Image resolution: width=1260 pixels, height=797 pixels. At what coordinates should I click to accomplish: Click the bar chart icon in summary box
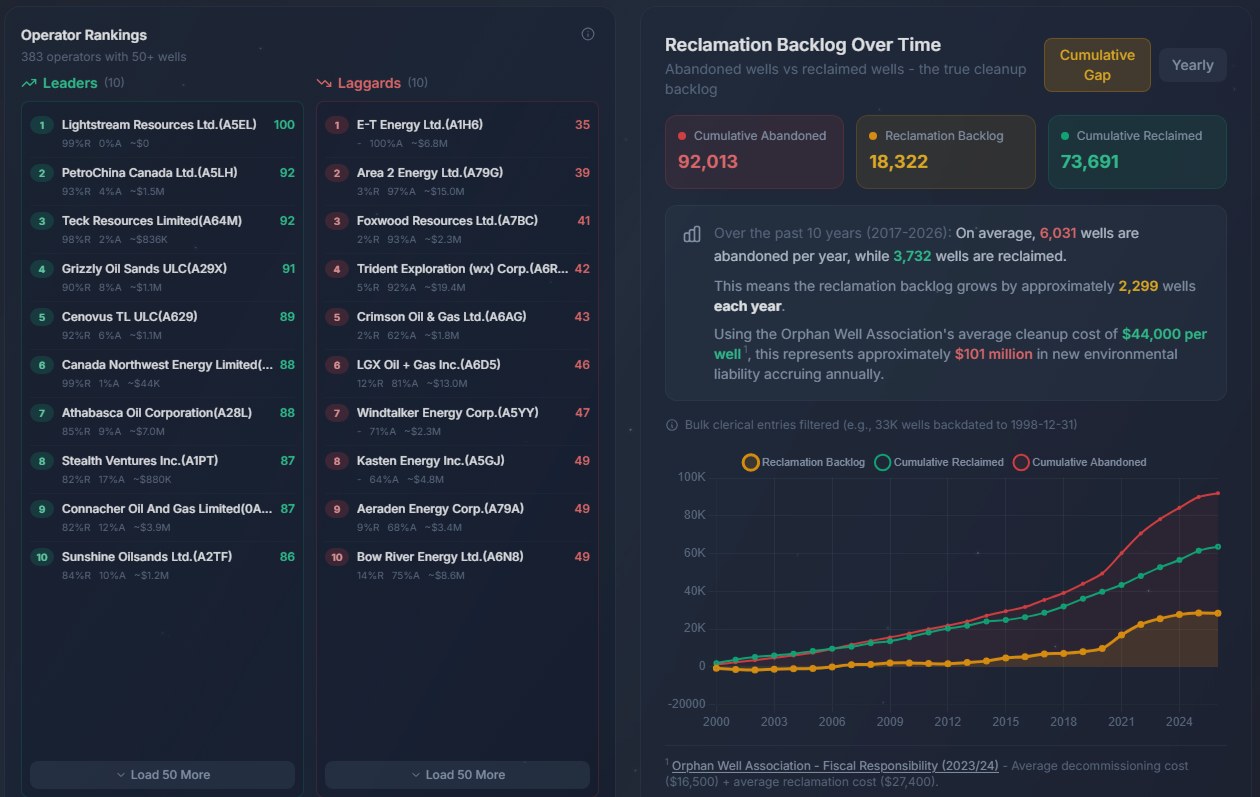(x=691, y=234)
